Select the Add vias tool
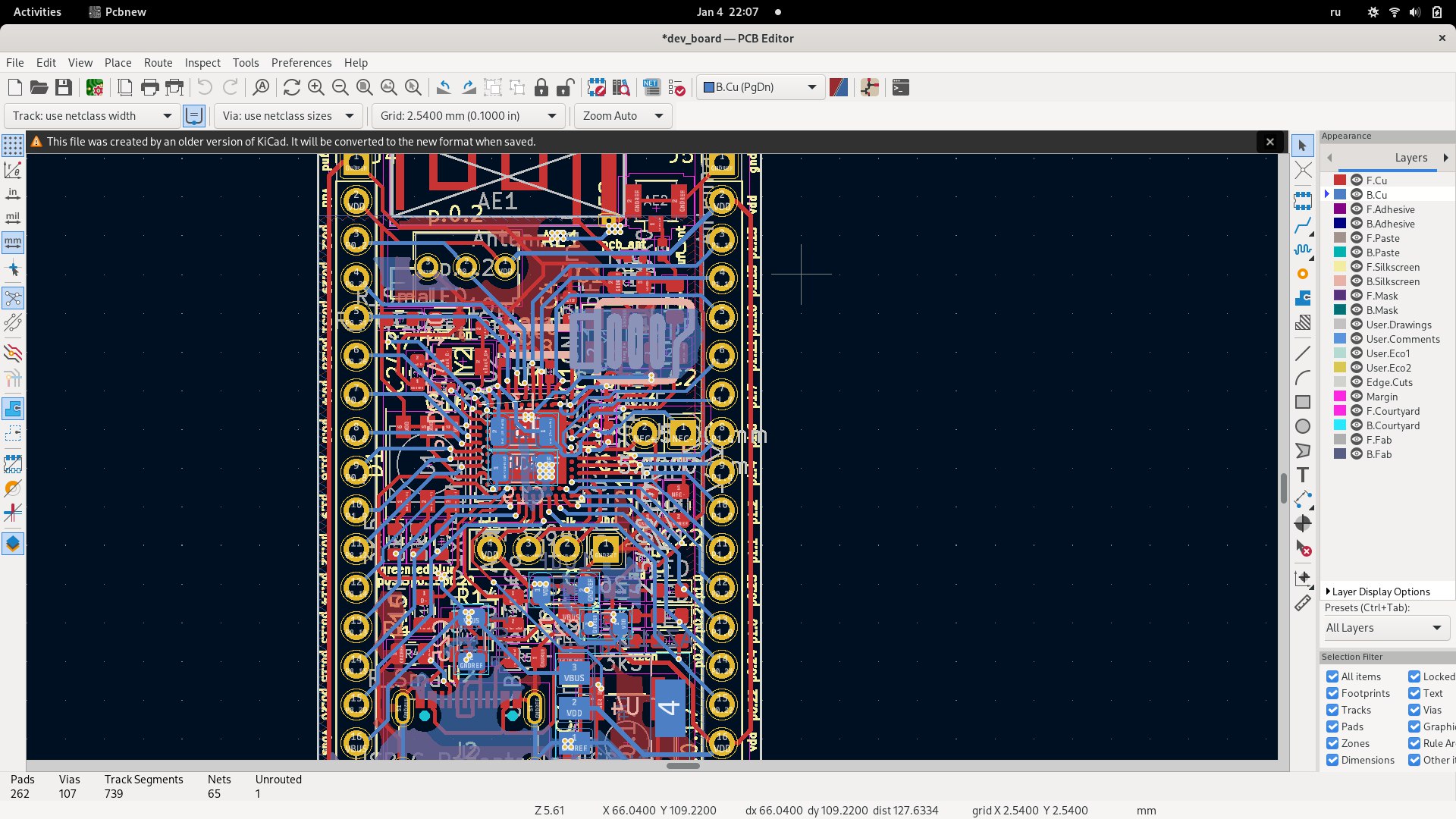The width and height of the screenshot is (1456, 819). (1303, 274)
